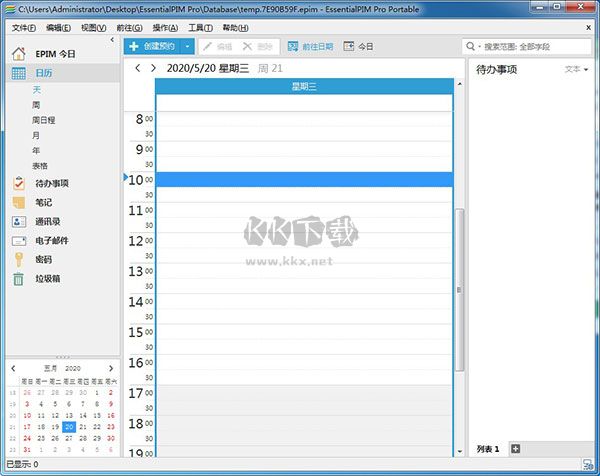Open the 密码 (Passwords) module
This screenshot has width=600, height=476.
43,259
